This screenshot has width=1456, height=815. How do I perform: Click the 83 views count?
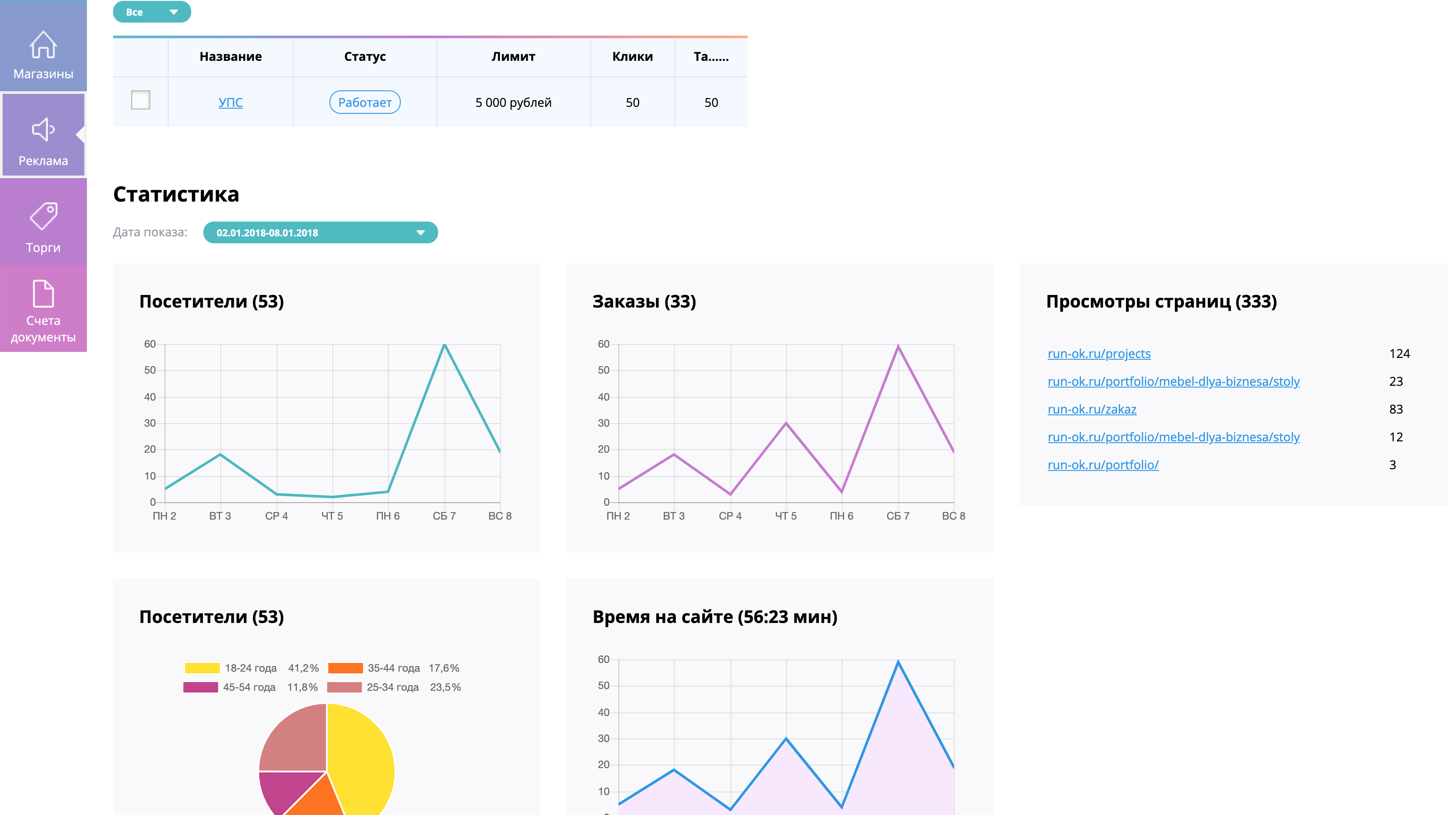(x=1396, y=409)
